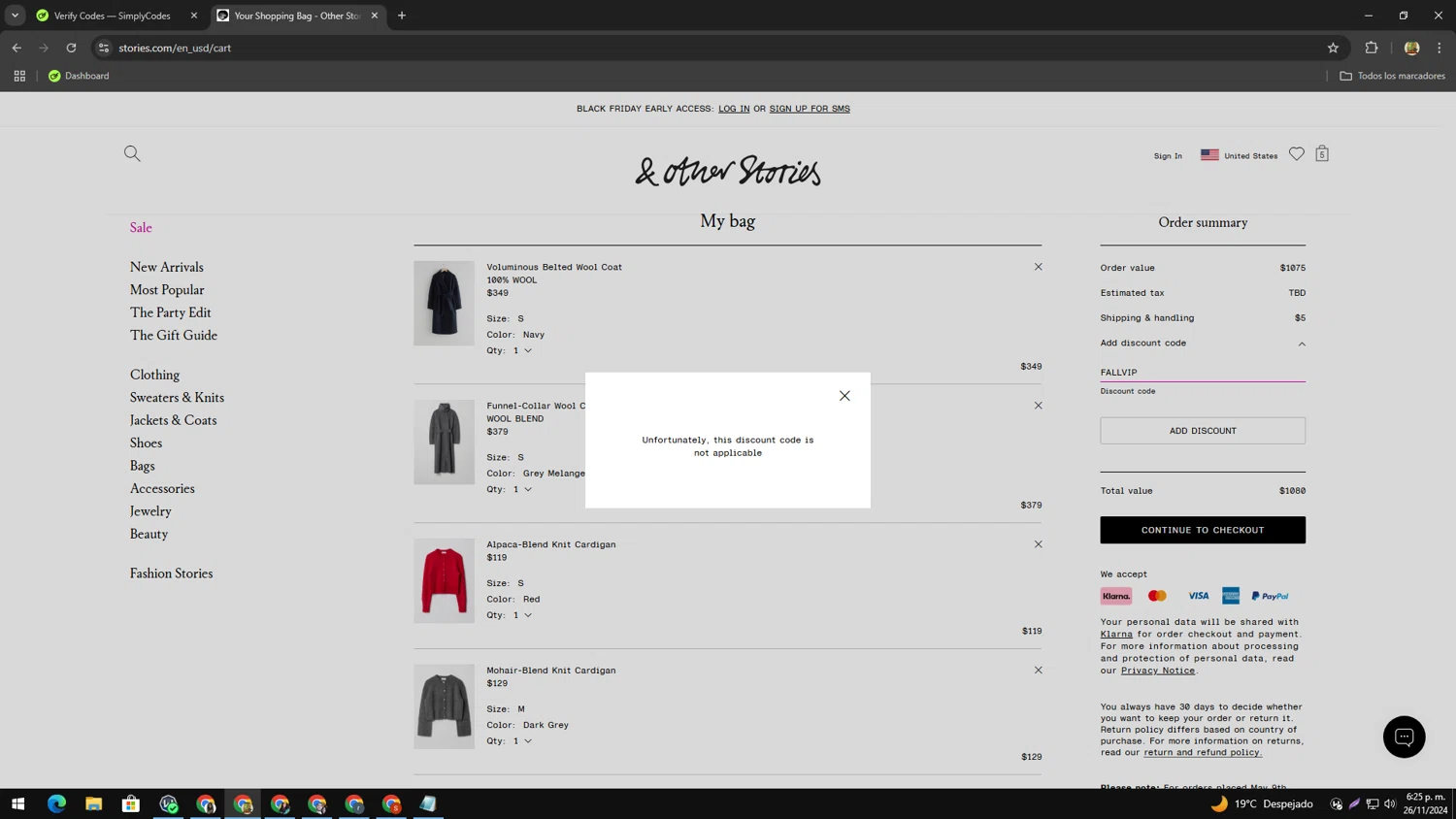Open a new browser tab
Image resolution: width=1456 pixels, height=819 pixels.
click(402, 16)
